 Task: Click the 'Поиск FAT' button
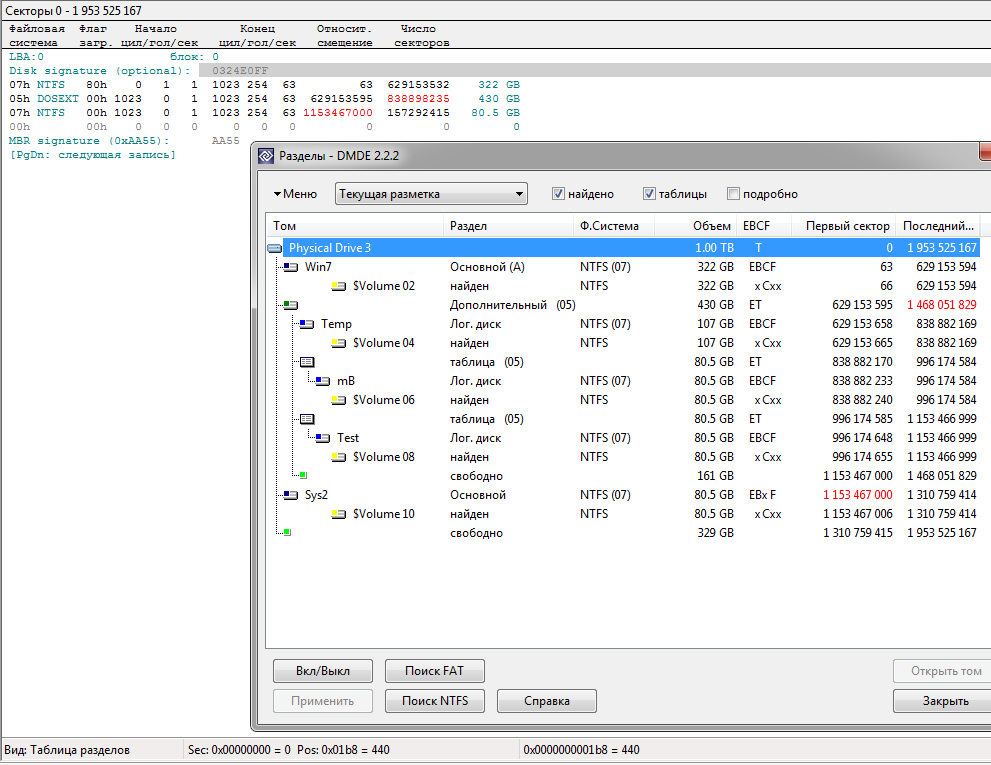click(435, 671)
